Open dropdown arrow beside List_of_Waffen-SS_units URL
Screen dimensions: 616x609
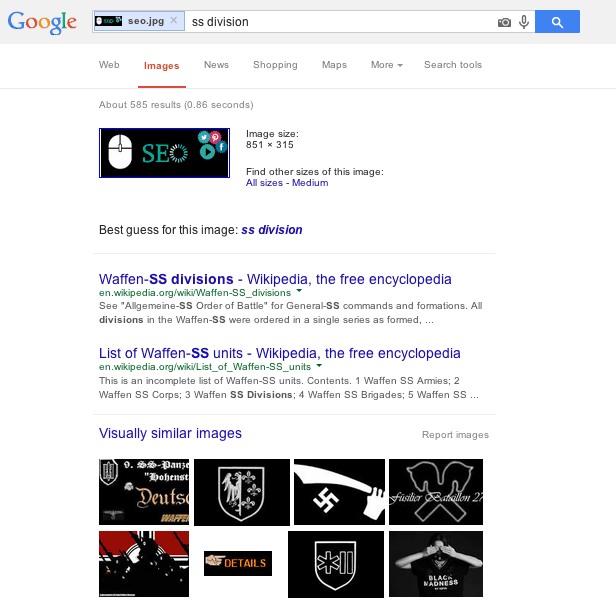(319, 365)
